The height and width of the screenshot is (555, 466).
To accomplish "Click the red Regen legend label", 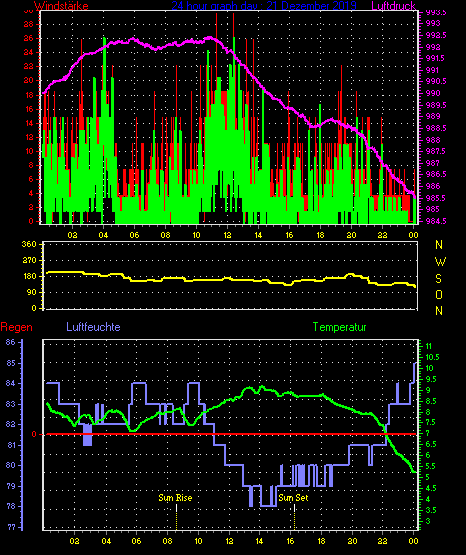I will 17,327.
